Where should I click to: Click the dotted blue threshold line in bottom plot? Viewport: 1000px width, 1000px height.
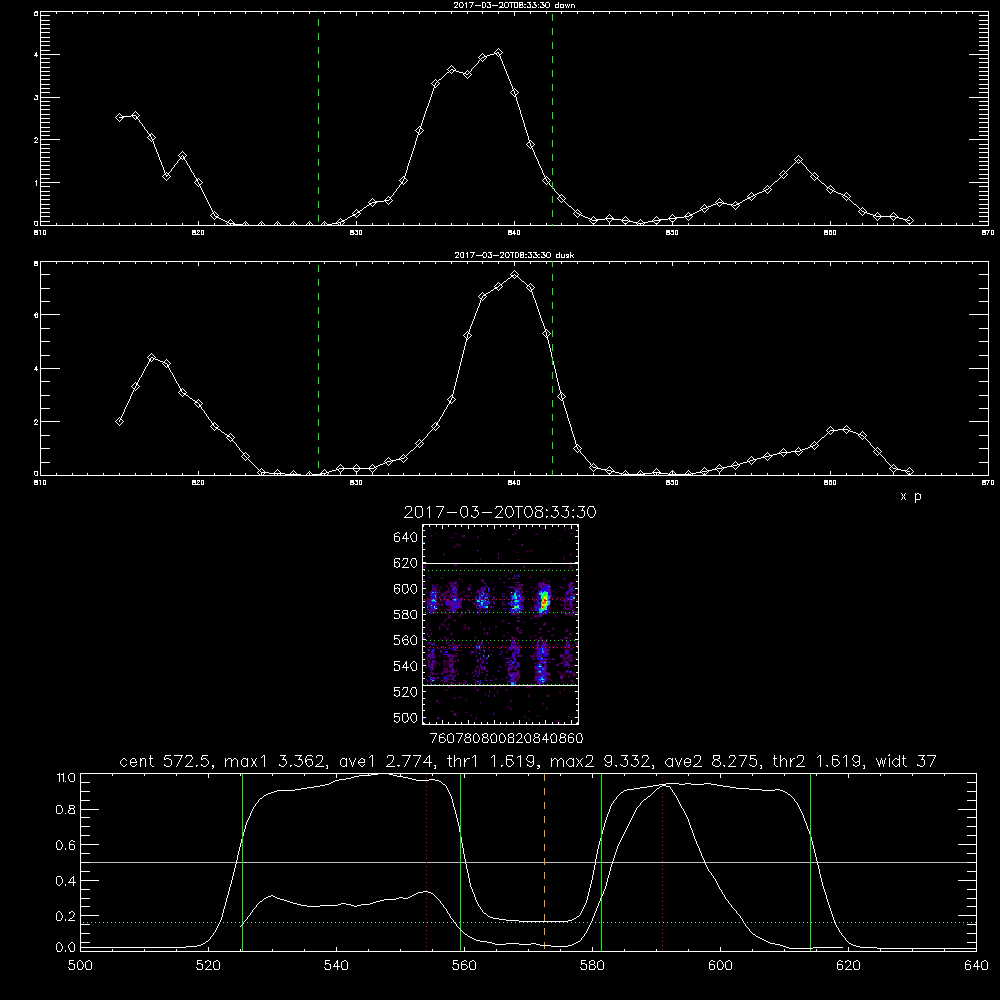pos(528,923)
